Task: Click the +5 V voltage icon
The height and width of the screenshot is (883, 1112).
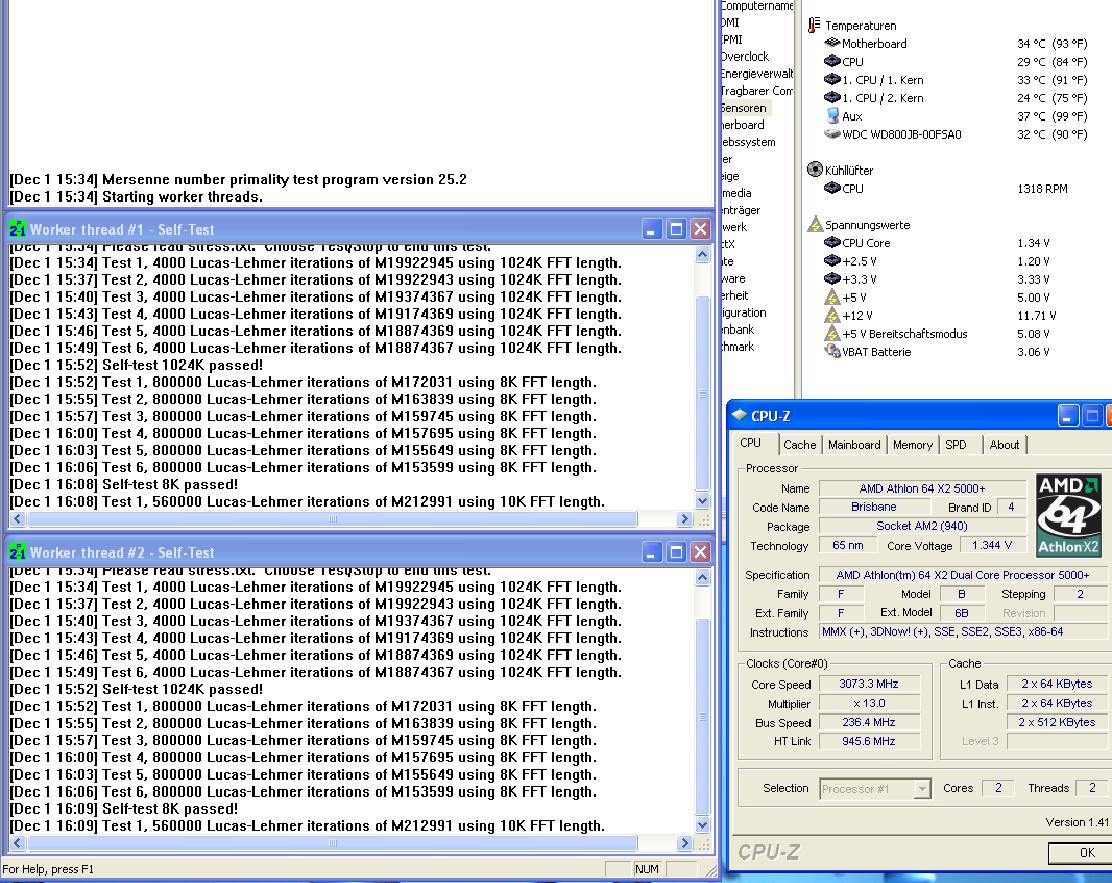Action: tap(833, 296)
